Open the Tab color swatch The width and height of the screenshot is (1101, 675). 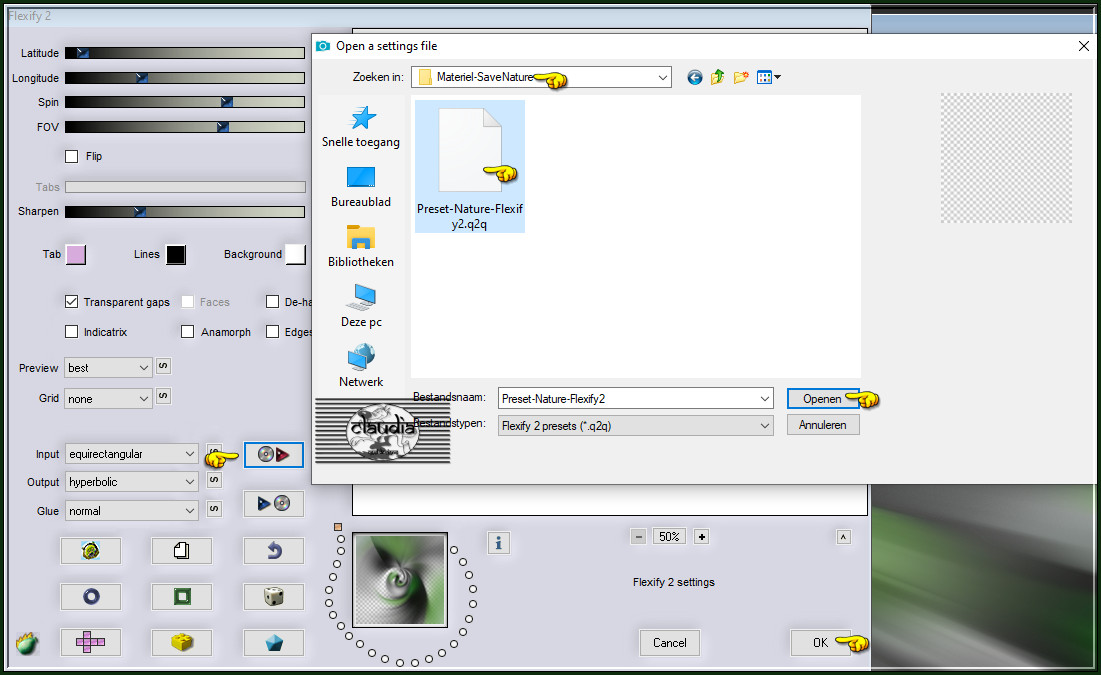pyautogui.click(x=76, y=254)
